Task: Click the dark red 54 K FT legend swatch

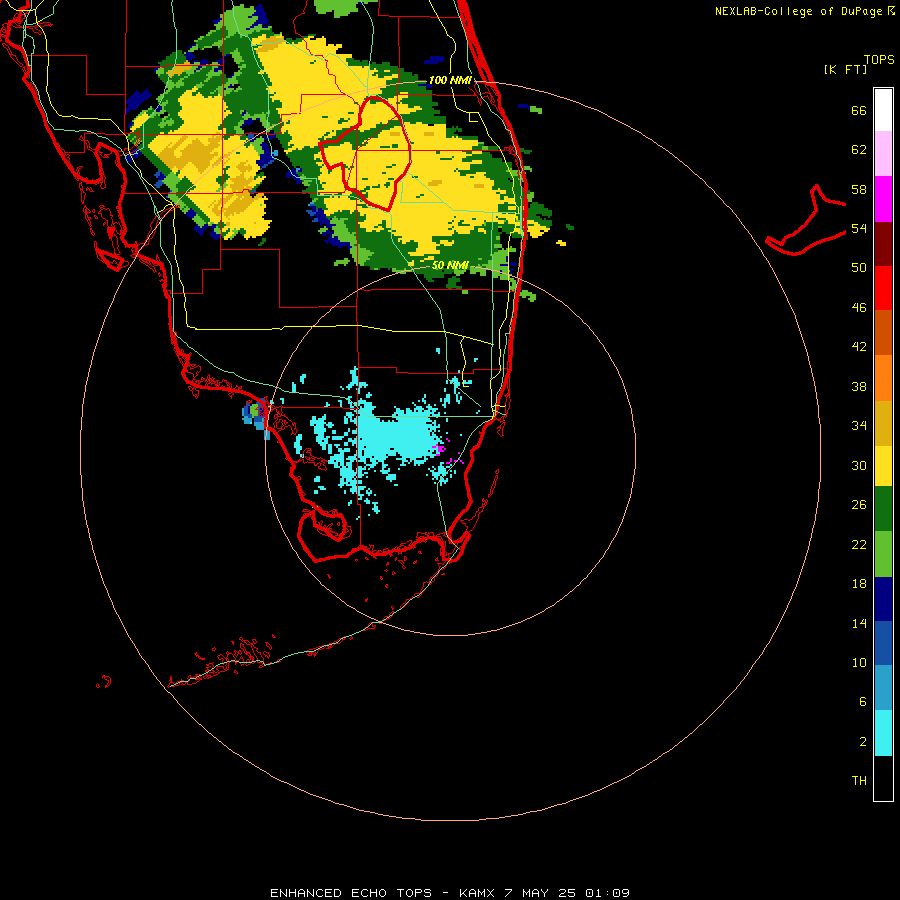Action: pyautogui.click(x=883, y=243)
